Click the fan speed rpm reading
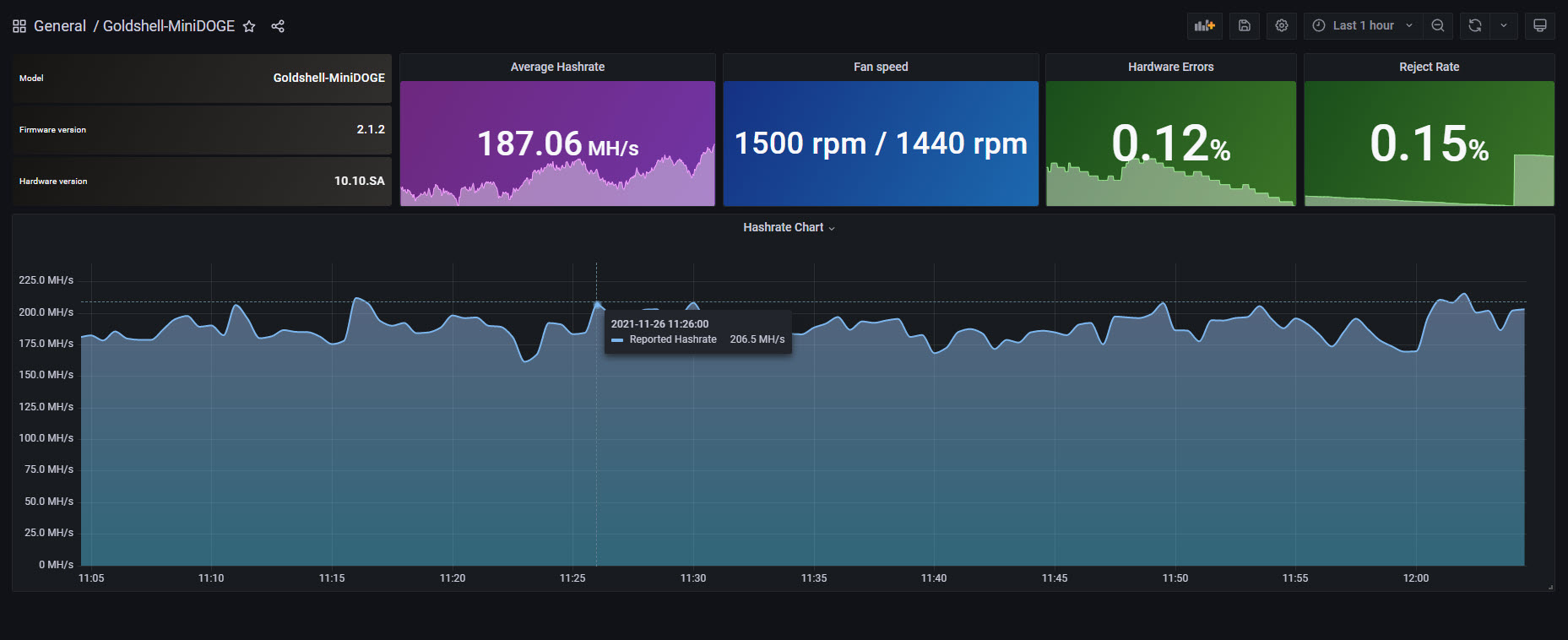The height and width of the screenshot is (640, 1568). [x=881, y=144]
